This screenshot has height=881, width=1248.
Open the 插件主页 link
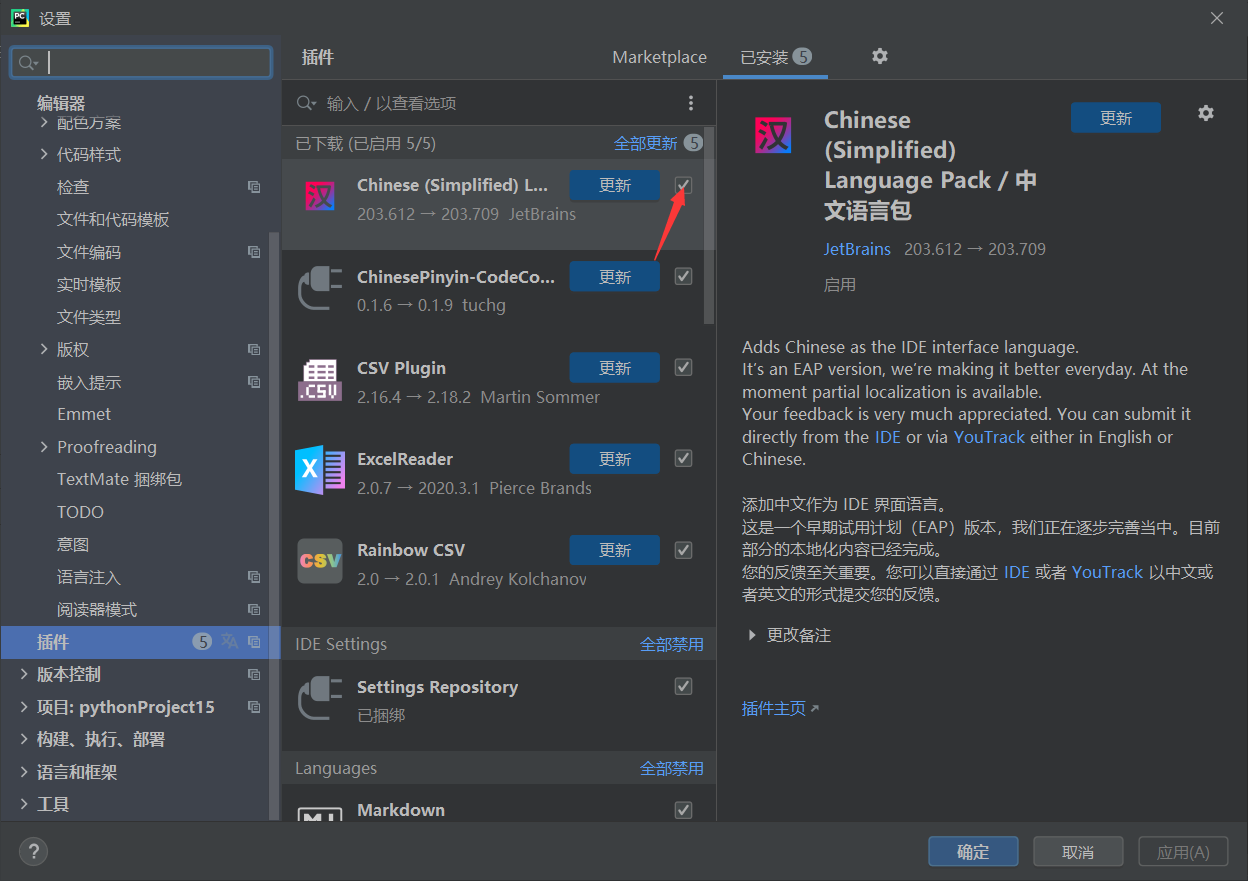coord(773,708)
